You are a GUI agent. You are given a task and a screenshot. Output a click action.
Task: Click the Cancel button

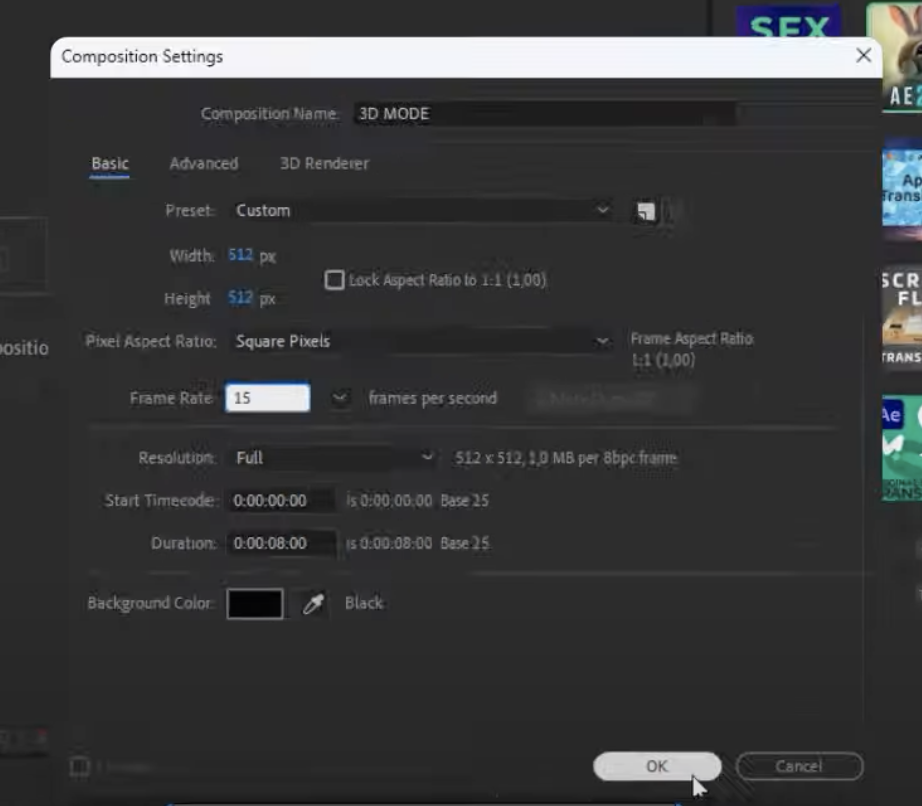click(799, 766)
